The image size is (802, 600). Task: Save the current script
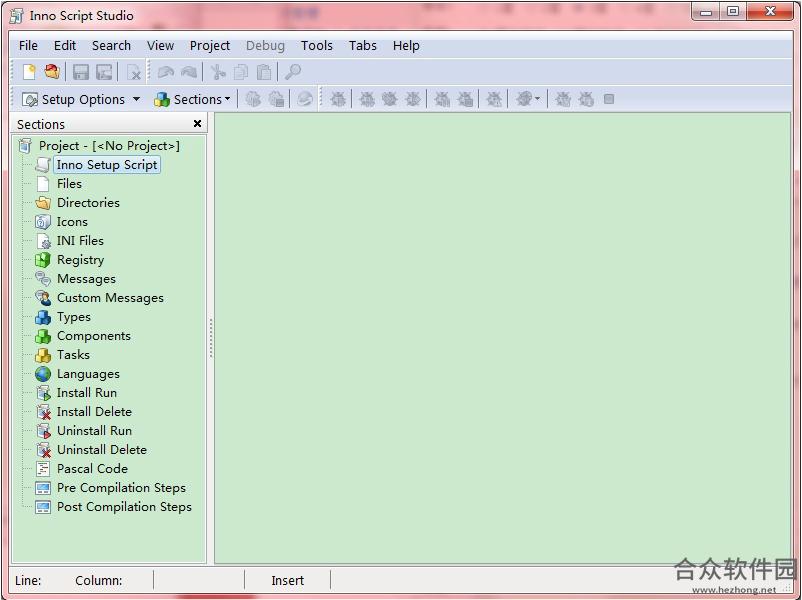81,72
